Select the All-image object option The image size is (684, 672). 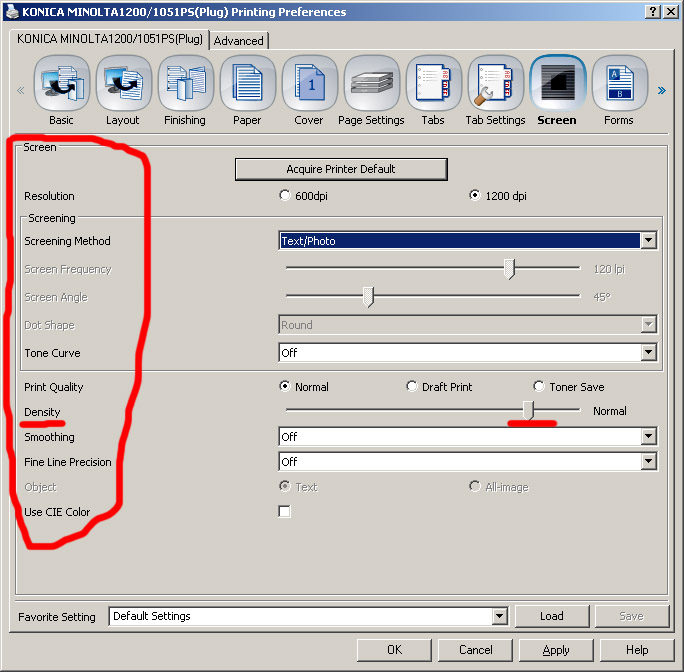point(475,486)
